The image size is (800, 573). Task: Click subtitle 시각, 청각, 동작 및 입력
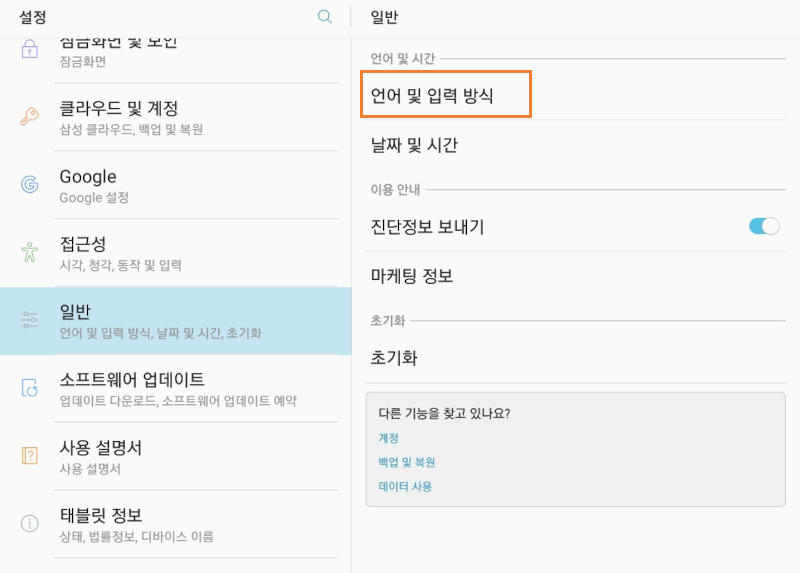coord(120,265)
